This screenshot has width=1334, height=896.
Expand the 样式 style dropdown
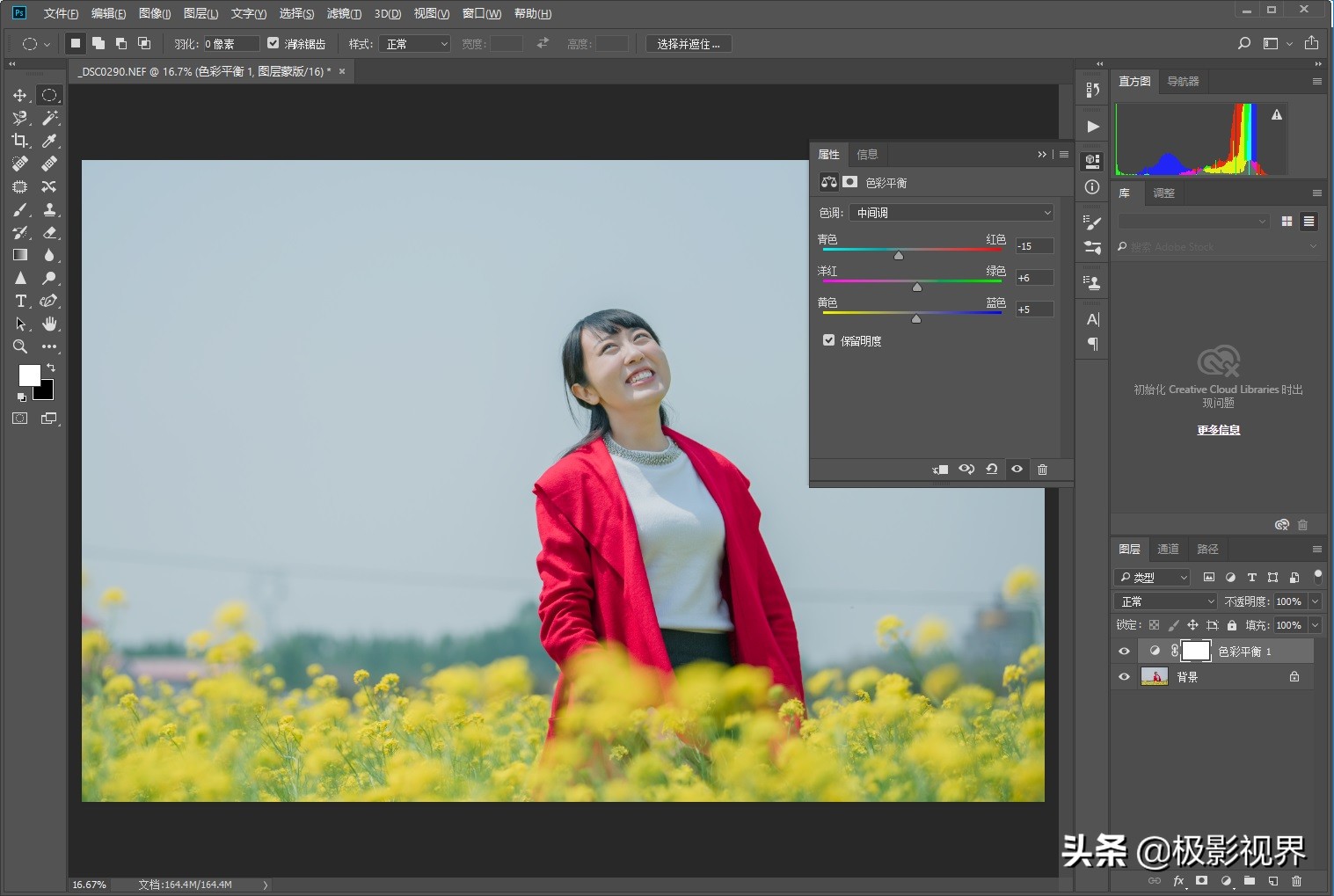[415, 44]
